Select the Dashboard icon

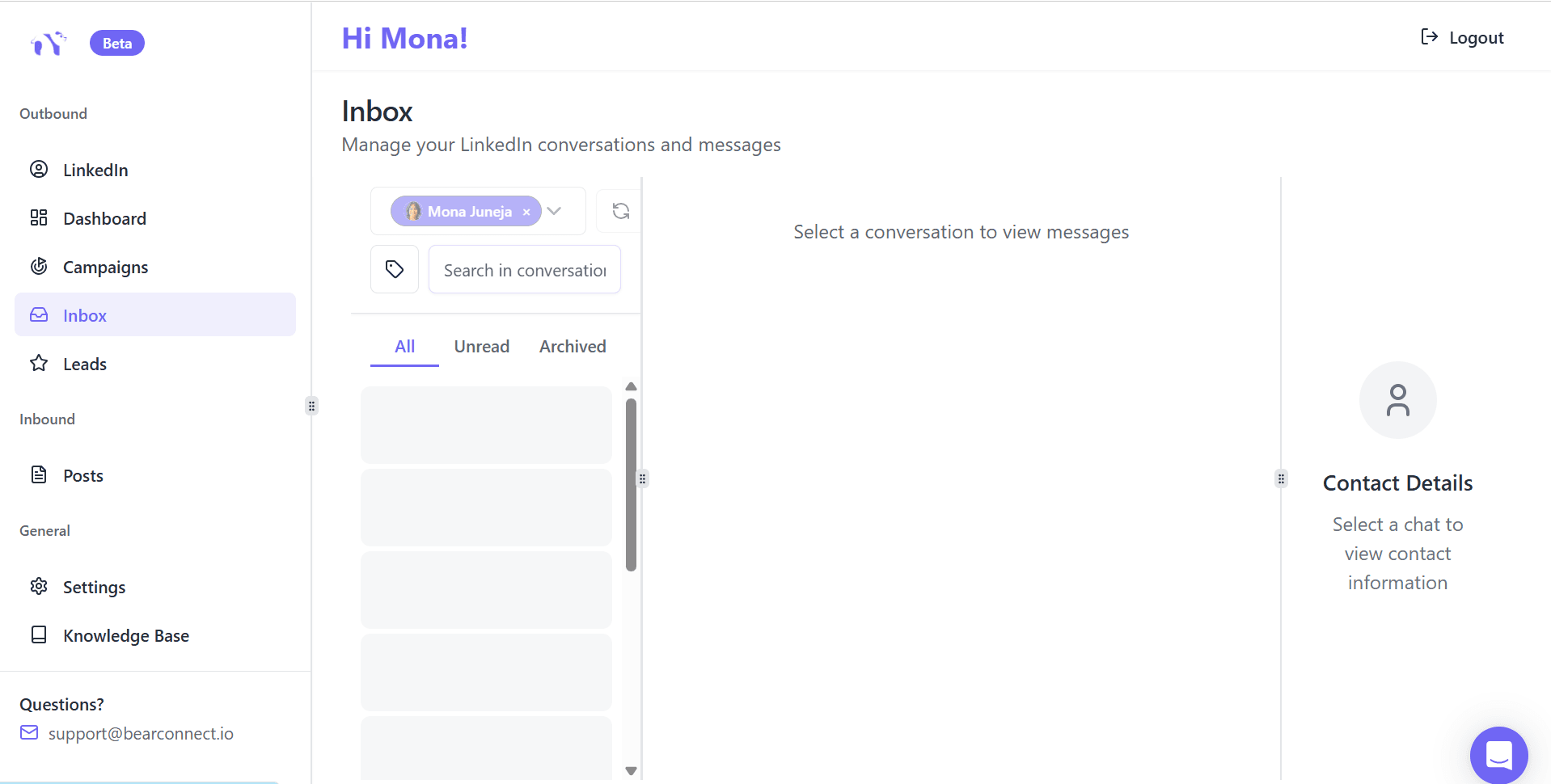click(x=38, y=217)
